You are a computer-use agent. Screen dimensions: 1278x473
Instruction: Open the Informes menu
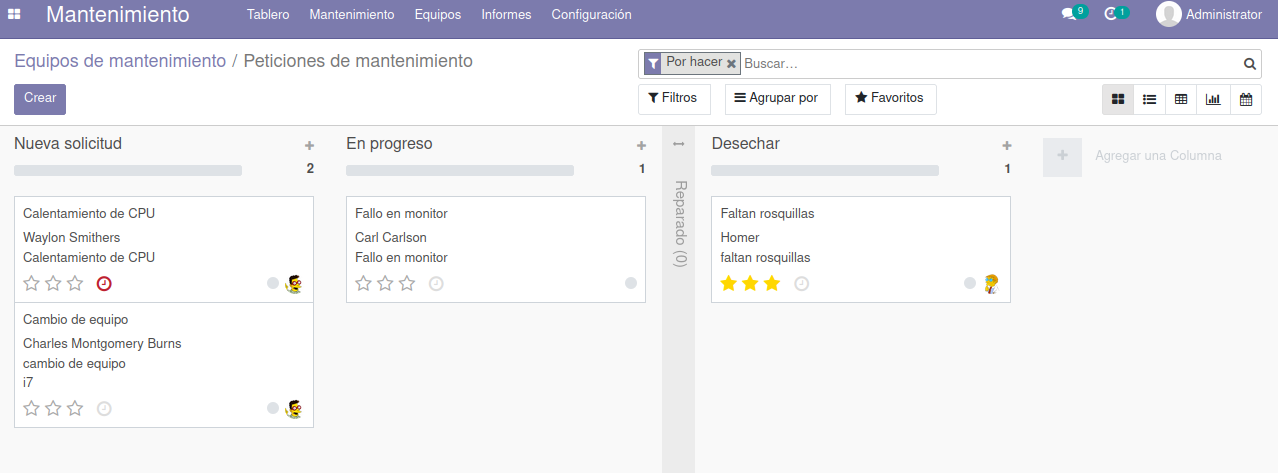coord(506,15)
